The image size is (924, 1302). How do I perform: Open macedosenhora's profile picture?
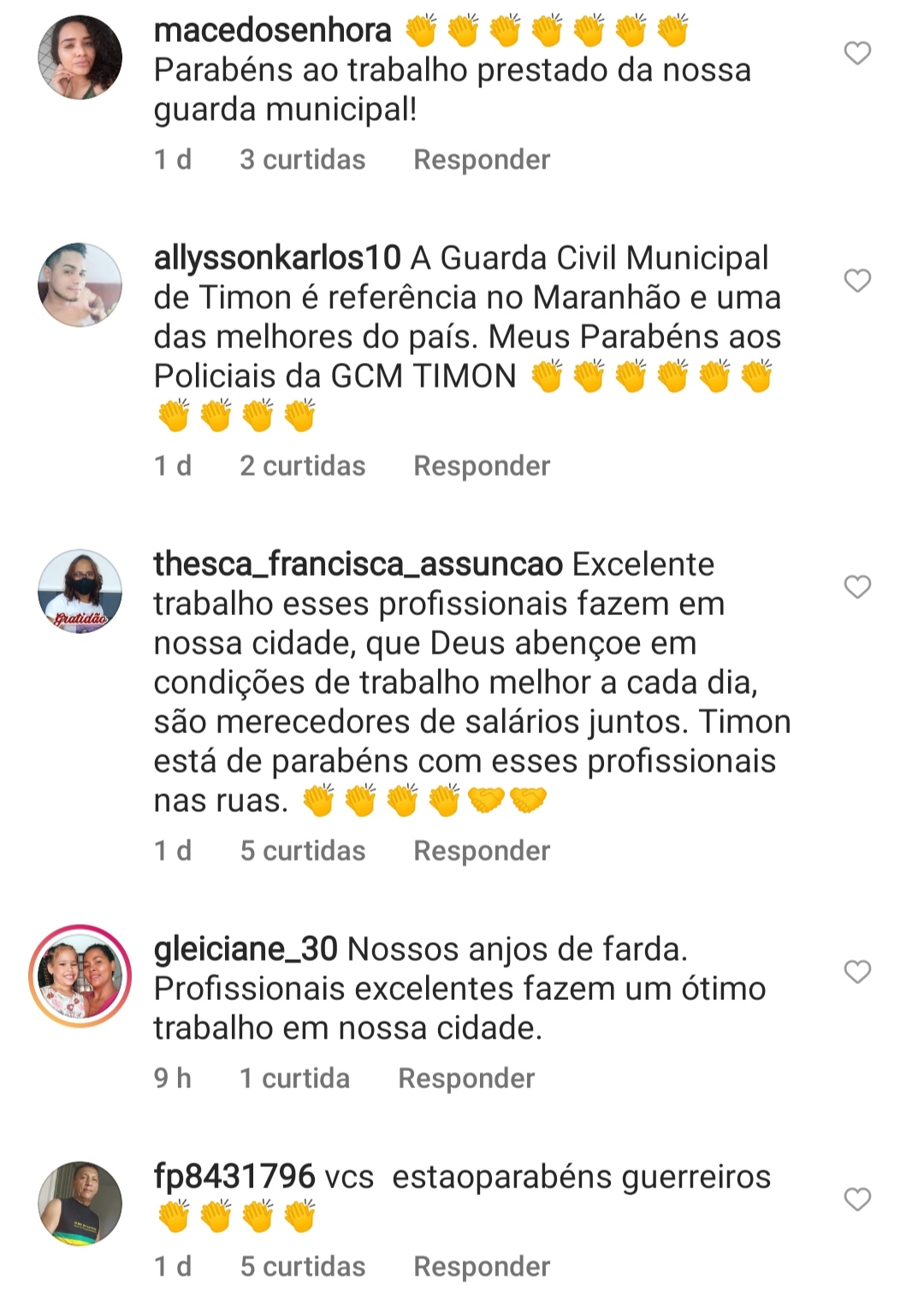click(80, 57)
